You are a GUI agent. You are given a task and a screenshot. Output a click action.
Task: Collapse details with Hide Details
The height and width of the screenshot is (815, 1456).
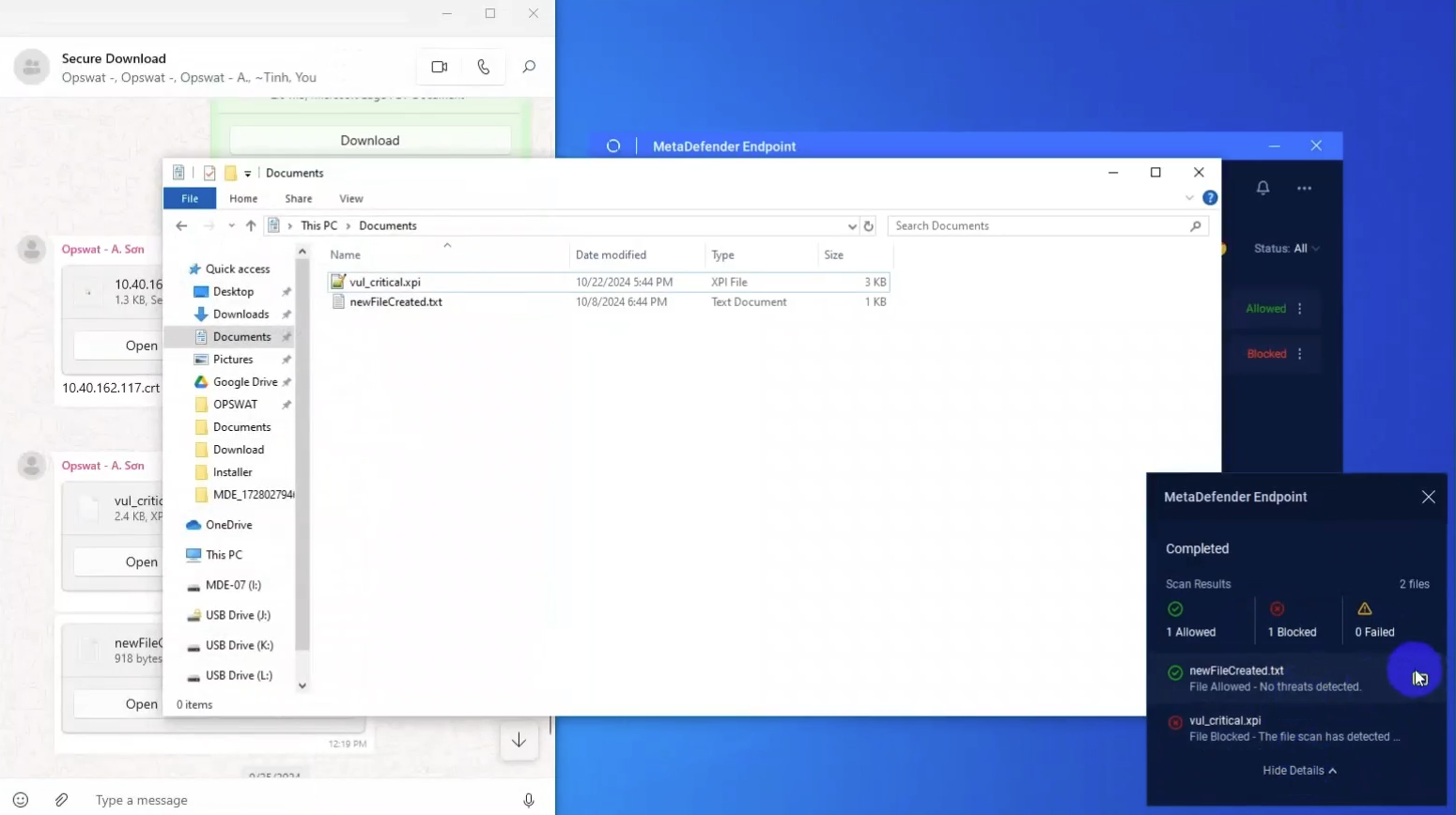(x=1299, y=770)
